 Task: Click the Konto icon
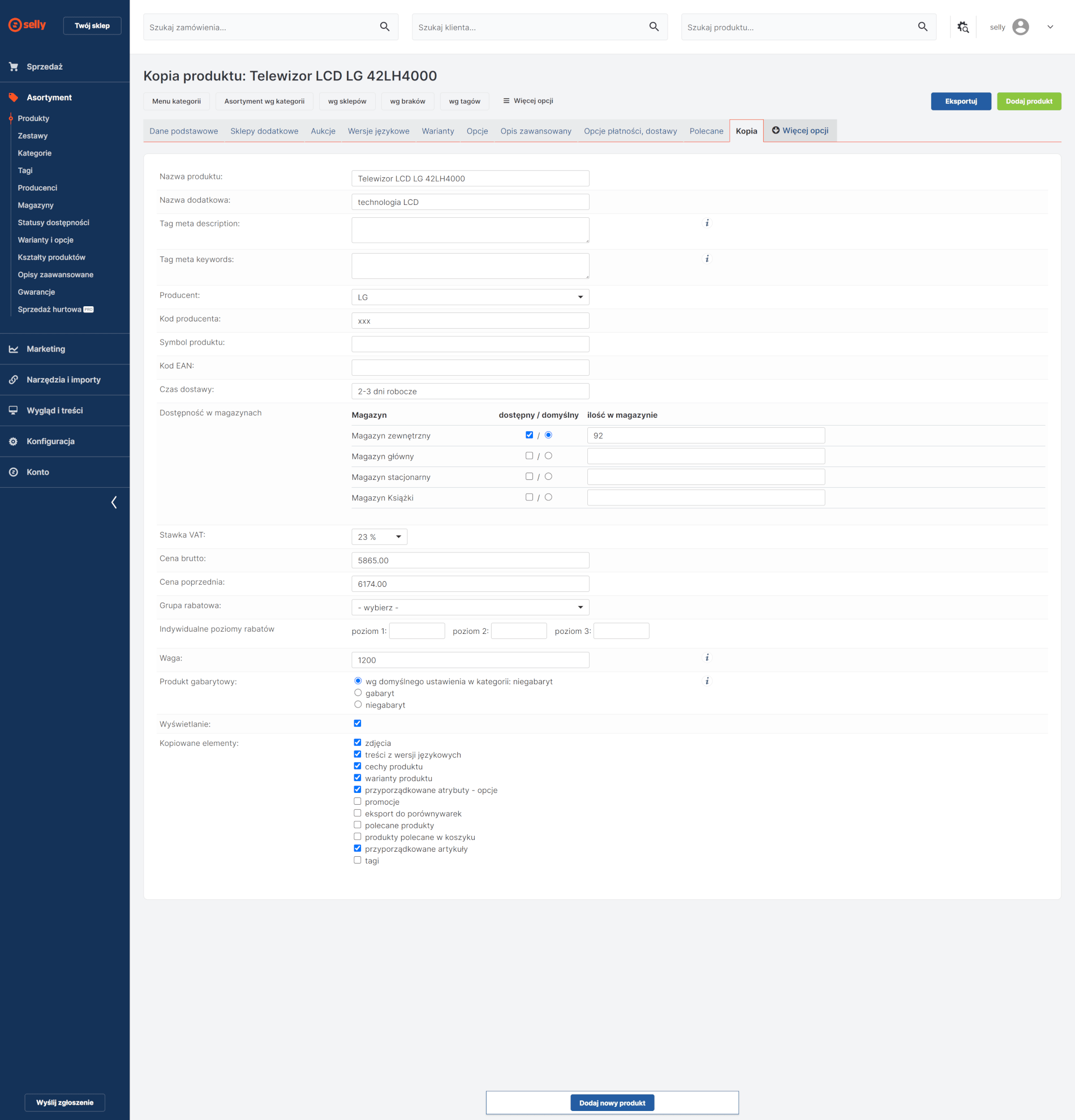(14, 472)
